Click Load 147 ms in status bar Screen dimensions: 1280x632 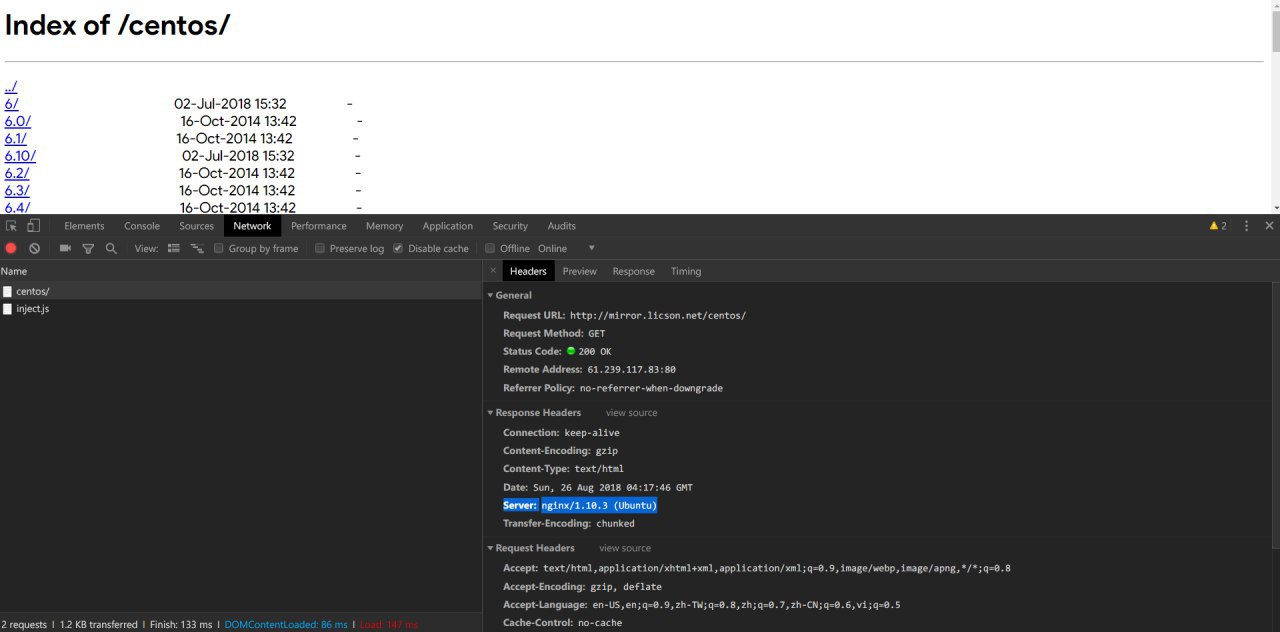[389, 624]
